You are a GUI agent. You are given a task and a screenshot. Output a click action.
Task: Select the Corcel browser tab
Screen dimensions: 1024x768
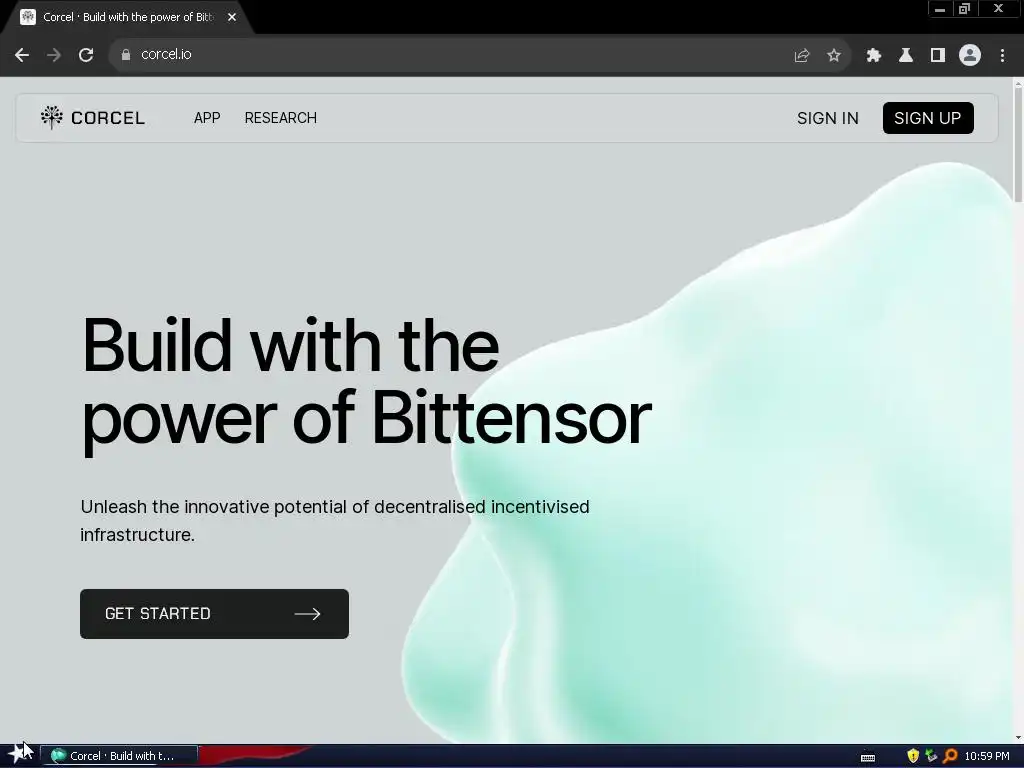coord(128,18)
